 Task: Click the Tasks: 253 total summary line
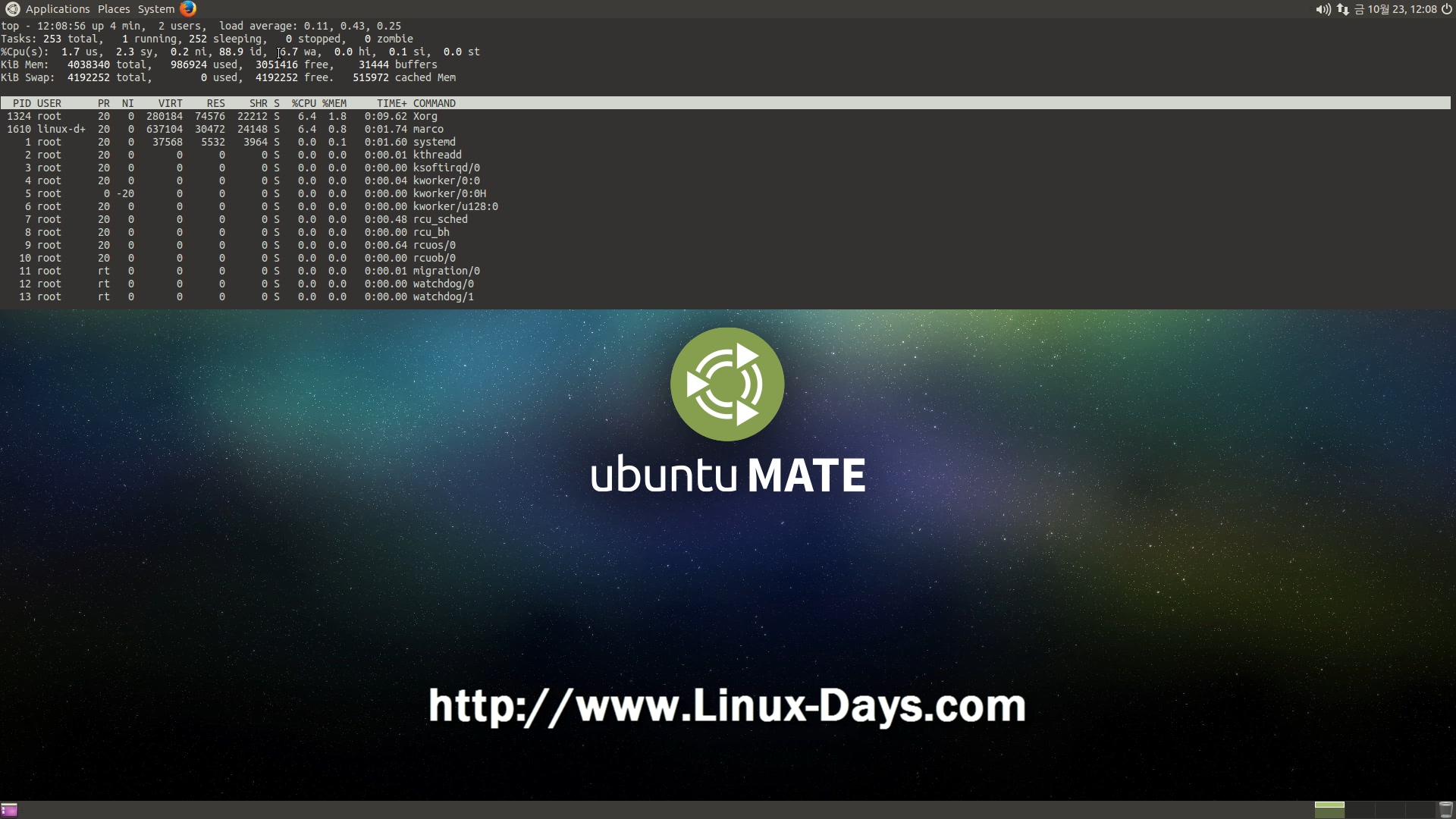207,39
